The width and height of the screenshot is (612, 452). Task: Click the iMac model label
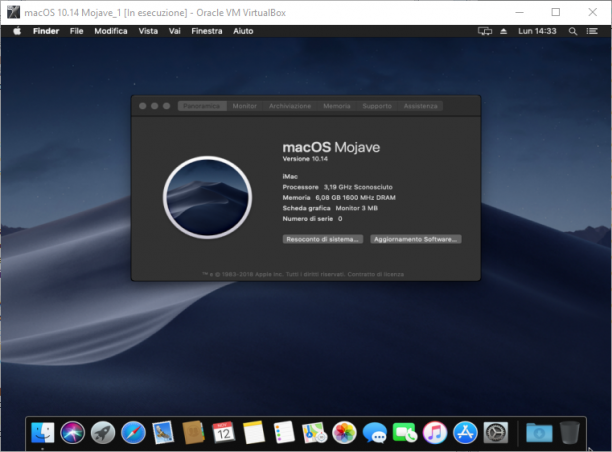click(x=290, y=176)
